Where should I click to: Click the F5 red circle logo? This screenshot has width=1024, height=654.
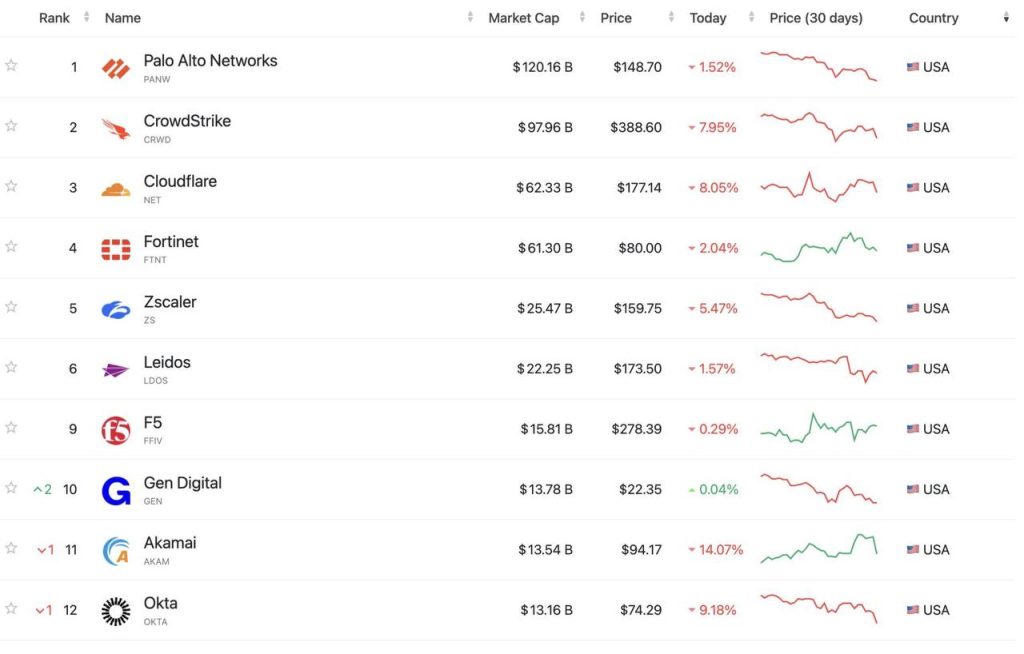[x=116, y=430]
